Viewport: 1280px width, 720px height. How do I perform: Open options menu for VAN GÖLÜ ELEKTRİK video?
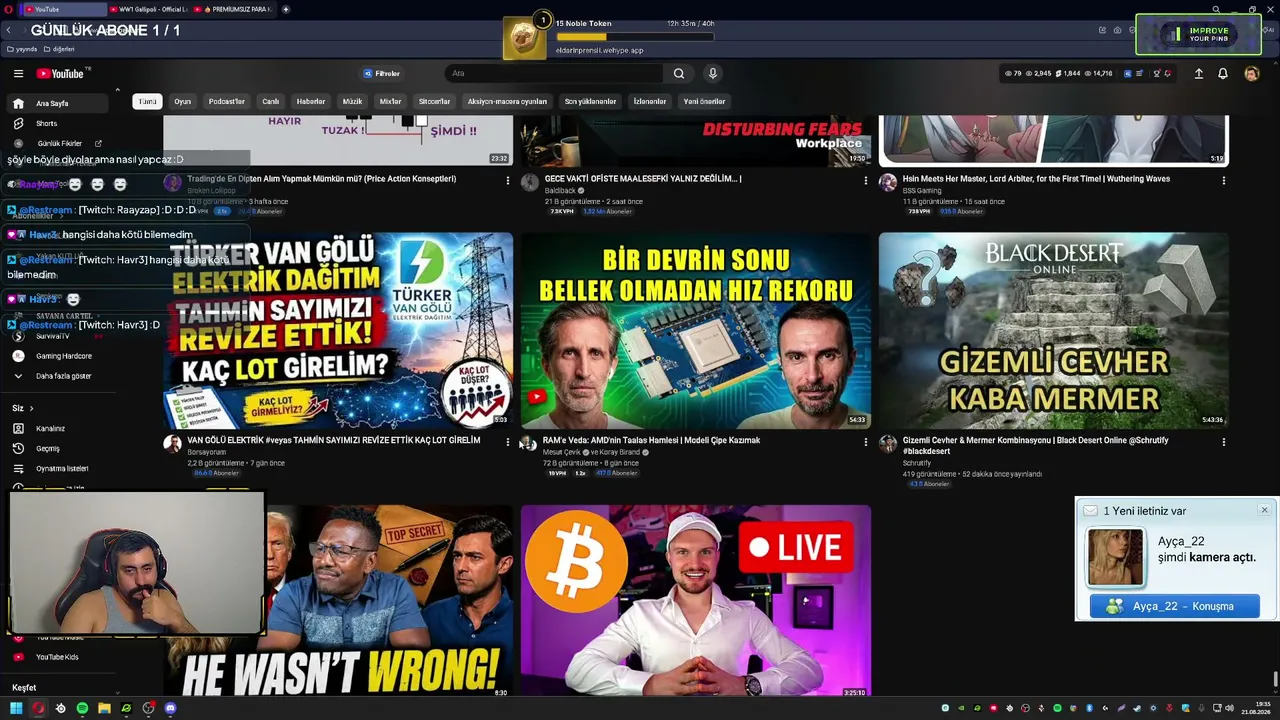508,442
